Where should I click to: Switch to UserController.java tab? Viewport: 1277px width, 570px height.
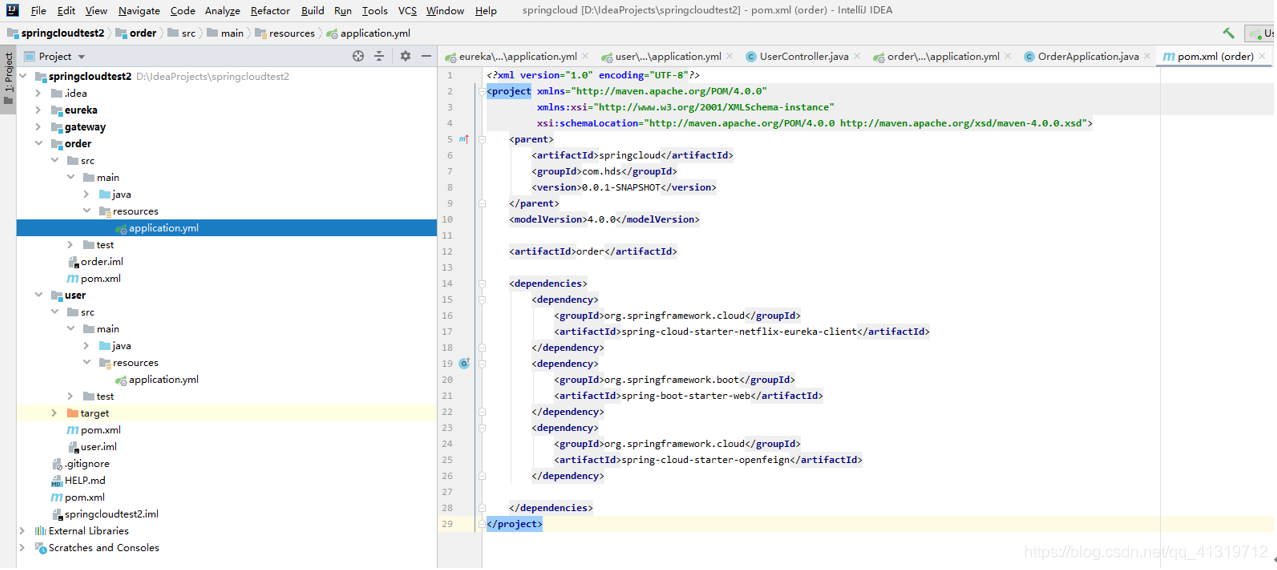[803, 57]
